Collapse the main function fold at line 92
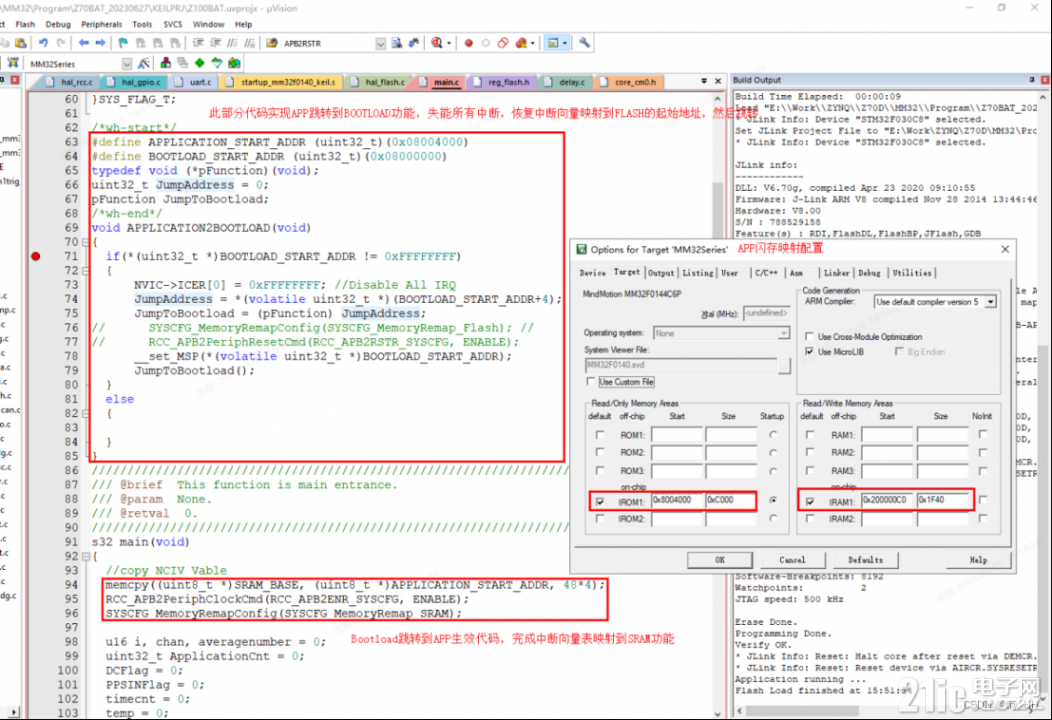Image resolution: width=1052 pixels, height=720 pixels. 85,556
